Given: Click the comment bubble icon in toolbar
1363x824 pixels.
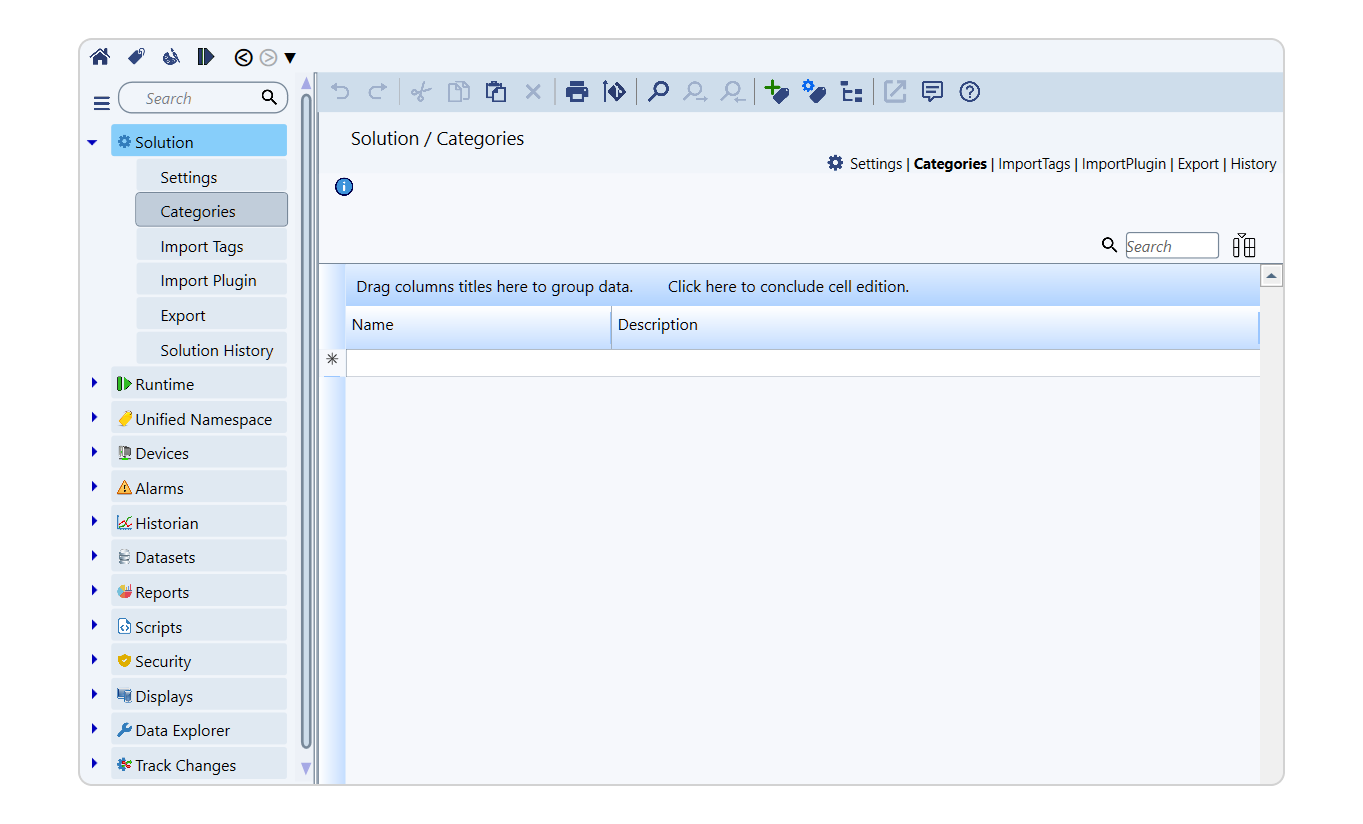Looking at the screenshot, I should (932, 92).
